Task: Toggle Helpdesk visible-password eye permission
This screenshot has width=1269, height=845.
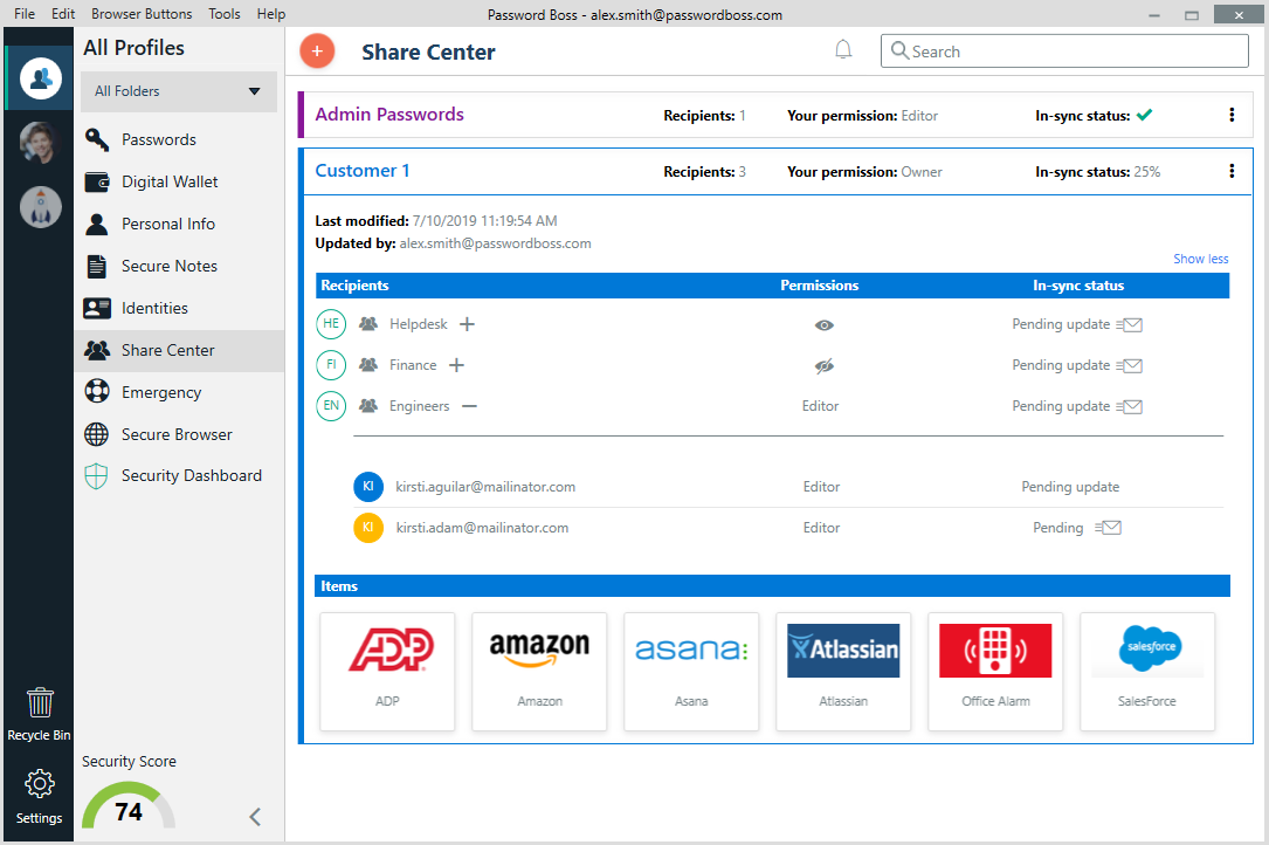Action: pos(824,325)
